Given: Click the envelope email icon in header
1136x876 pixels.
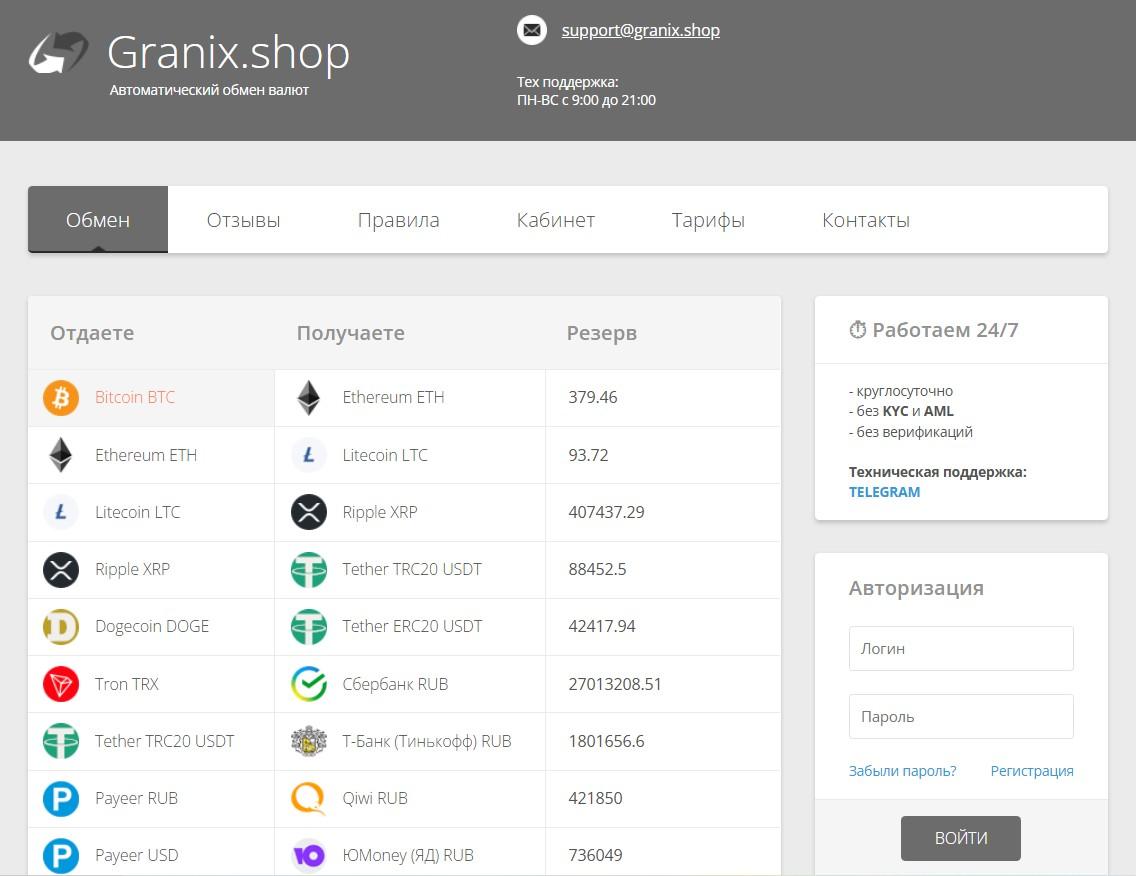Looking at the screenshot, I should click(x=532, y=30).
